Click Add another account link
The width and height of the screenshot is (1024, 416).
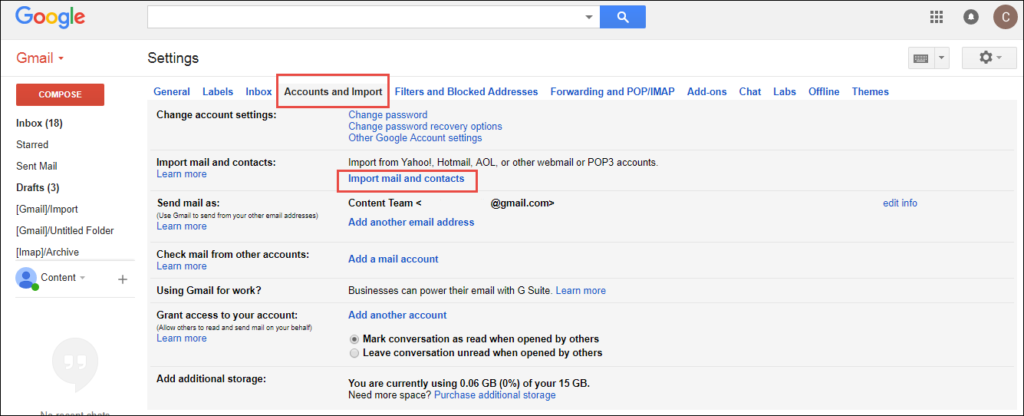(397, 315)
